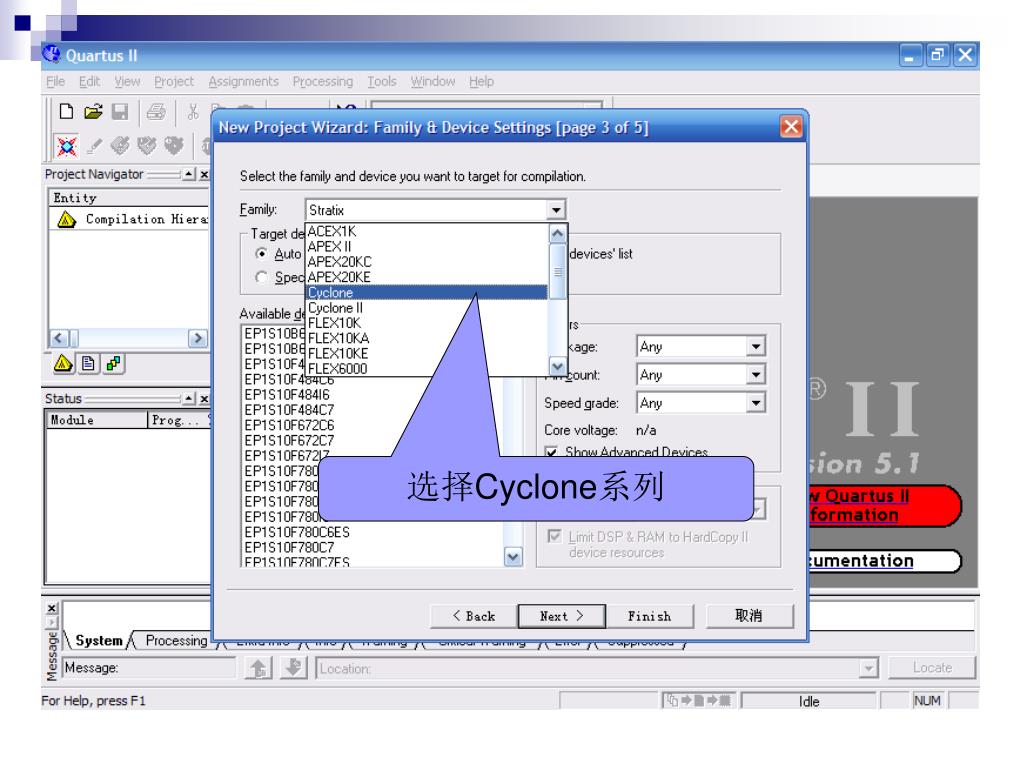Viewport: 1024px width, 768px height.
Task: Click the Save toolbar icon
Action: click(x=120, y=112)
